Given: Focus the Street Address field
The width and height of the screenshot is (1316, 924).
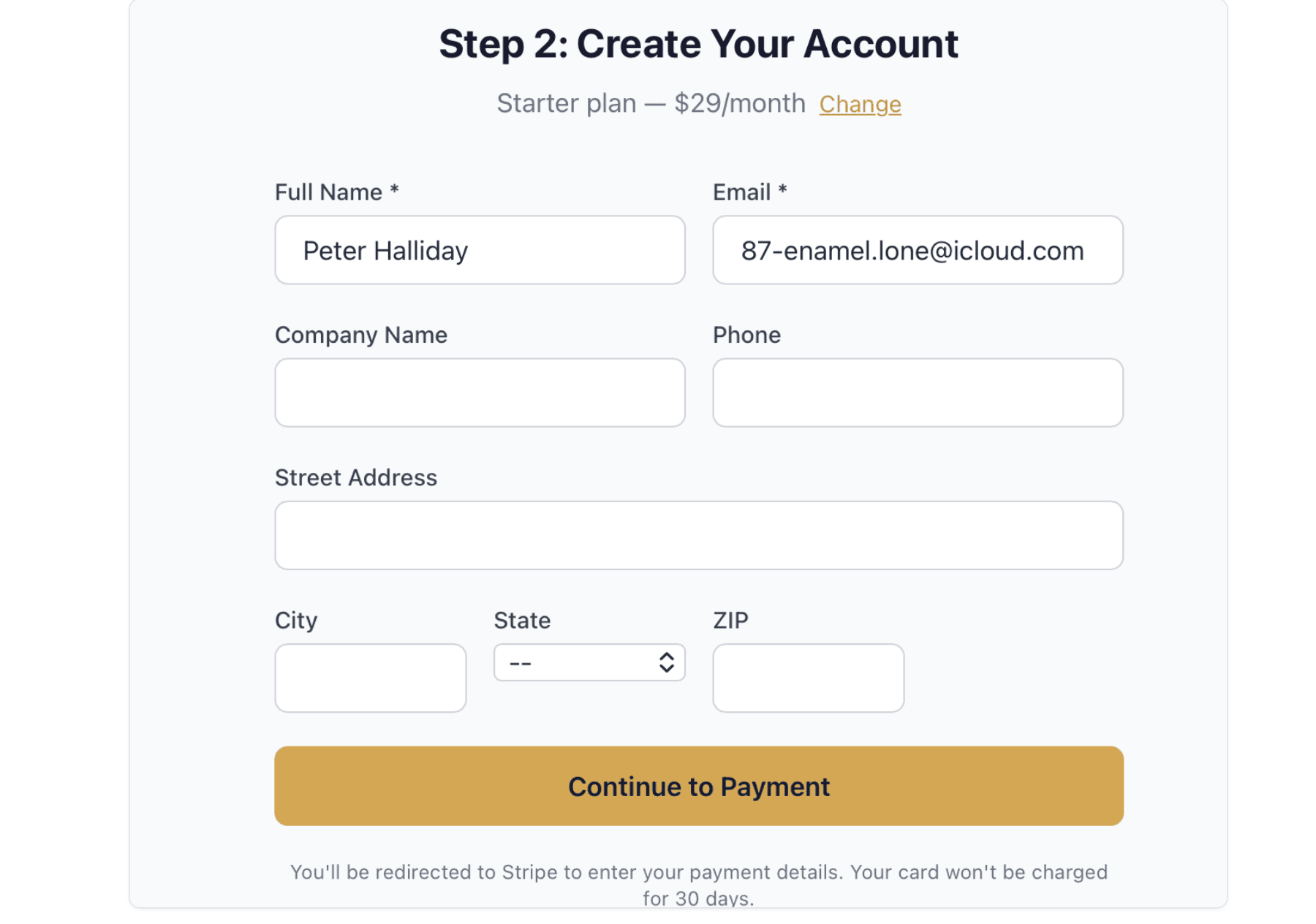Looking at the screenshot, I should point(698,535).
